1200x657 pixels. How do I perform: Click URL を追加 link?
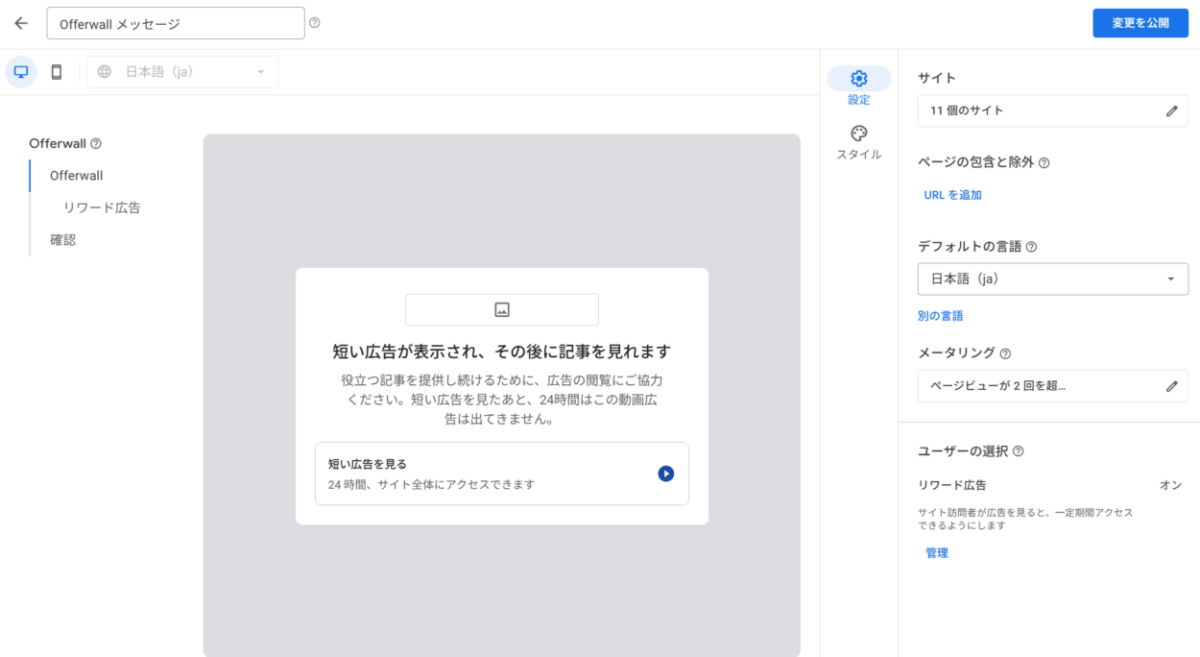(953, 195)
